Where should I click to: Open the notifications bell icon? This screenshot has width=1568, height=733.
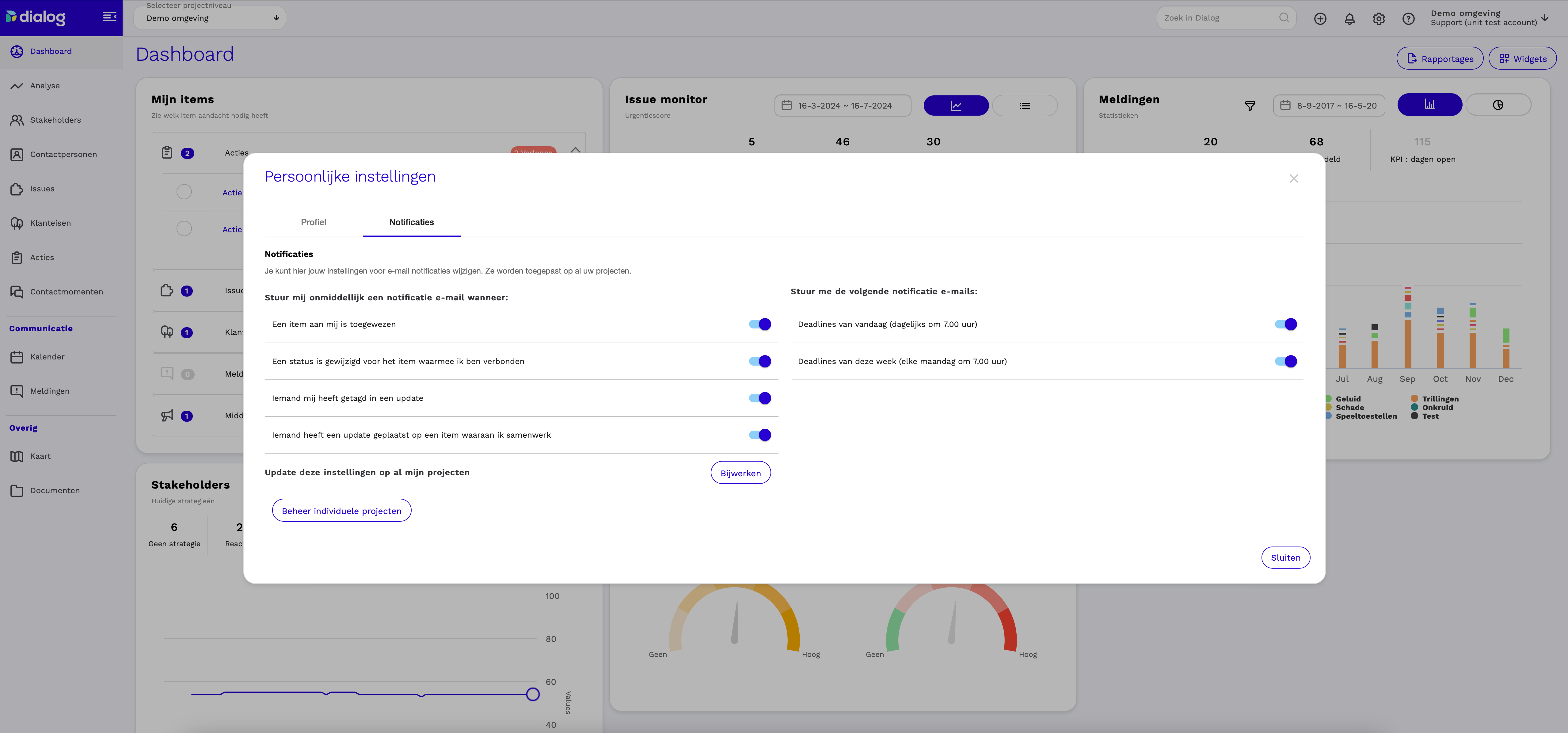click(x=1349, y=18)
